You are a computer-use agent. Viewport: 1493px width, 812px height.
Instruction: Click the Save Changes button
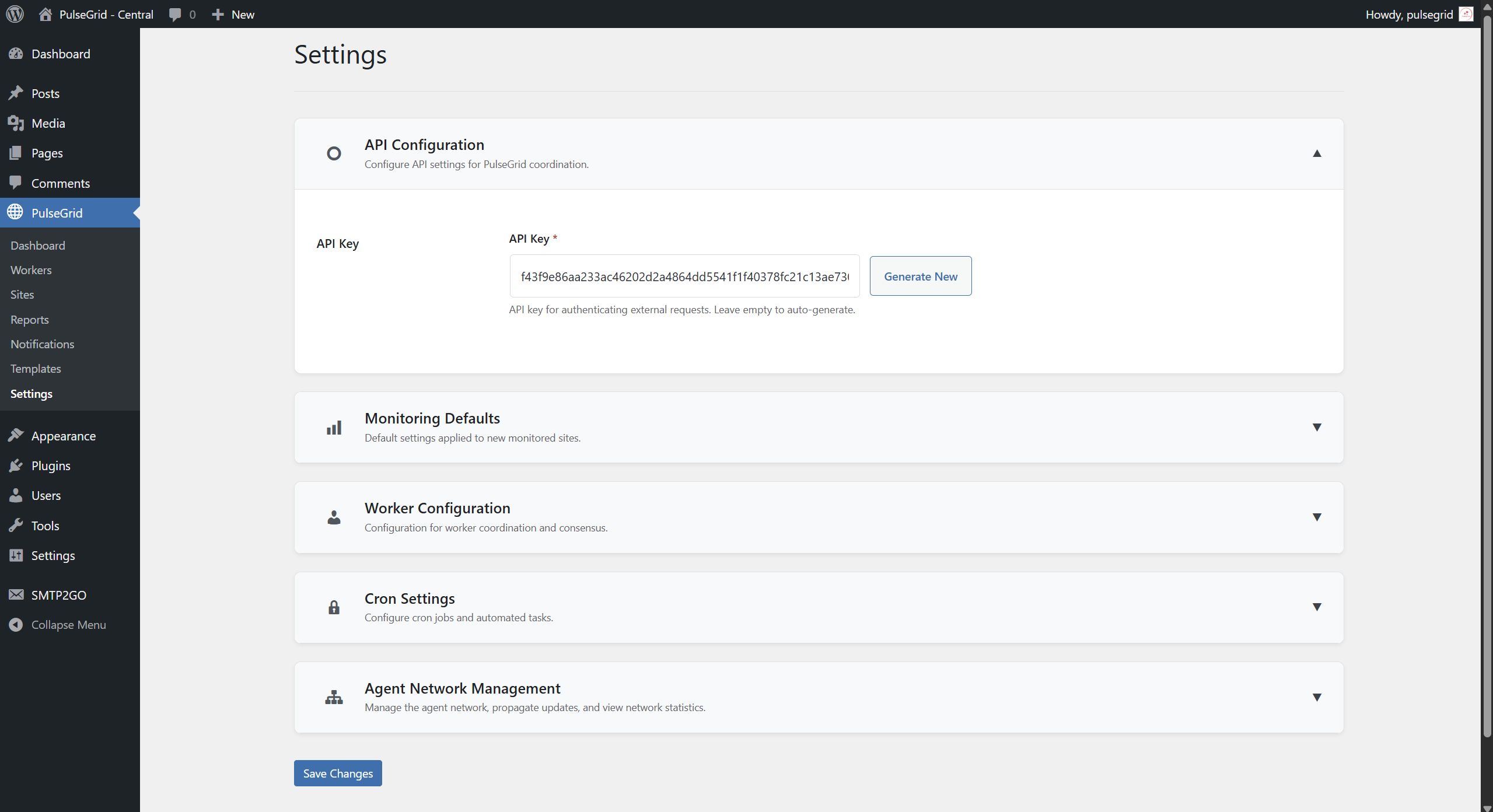337,773
